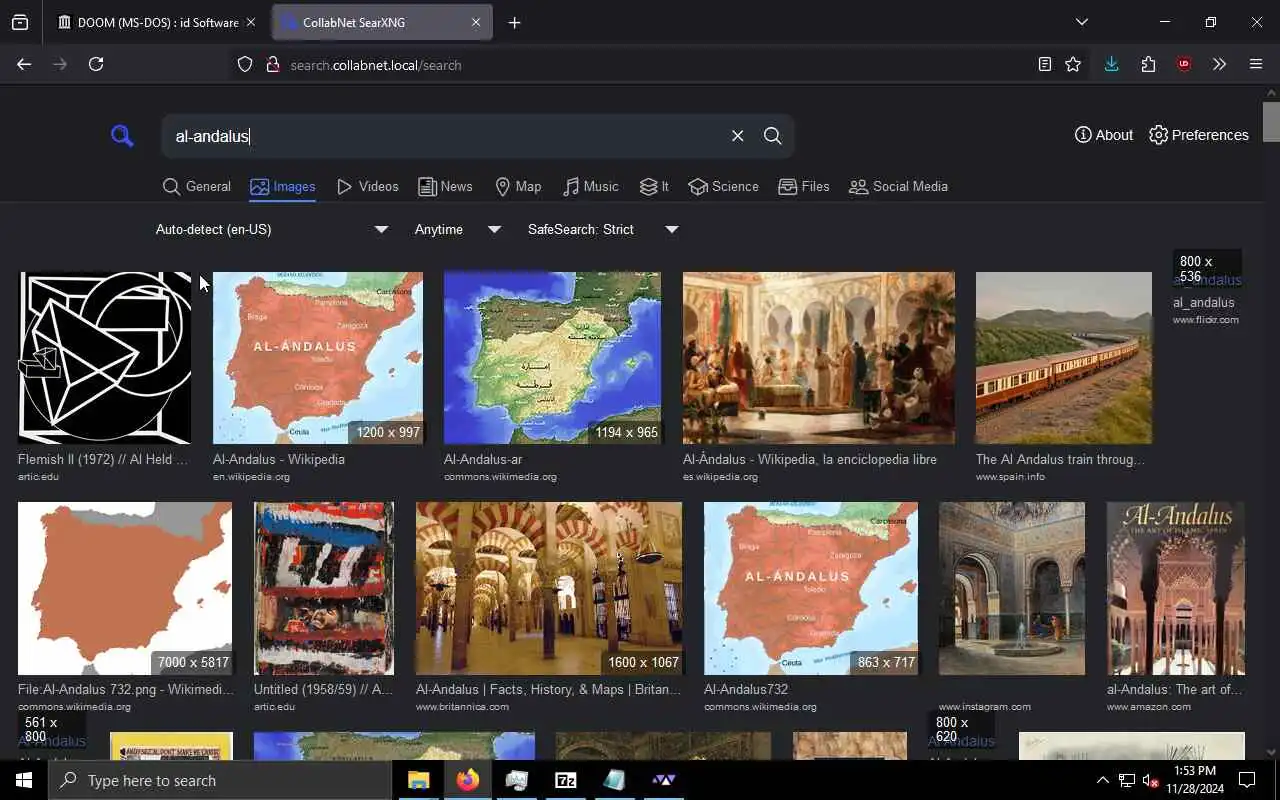Open the Flemish II (1972) thumbnail
The image size is (1280, 800).
click(x=104, y=358)
